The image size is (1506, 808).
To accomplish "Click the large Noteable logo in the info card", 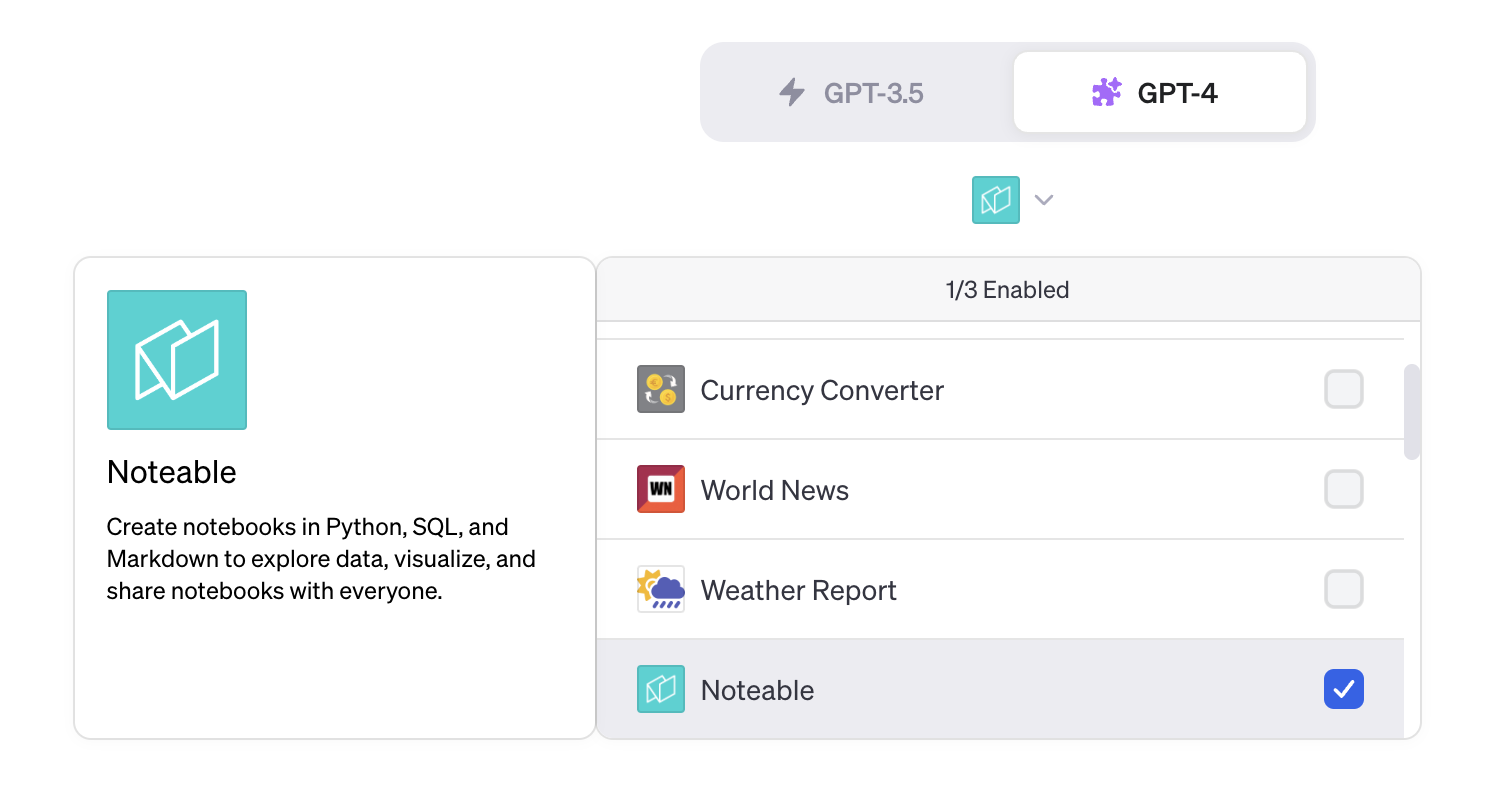I will click(x=177, y=360).
